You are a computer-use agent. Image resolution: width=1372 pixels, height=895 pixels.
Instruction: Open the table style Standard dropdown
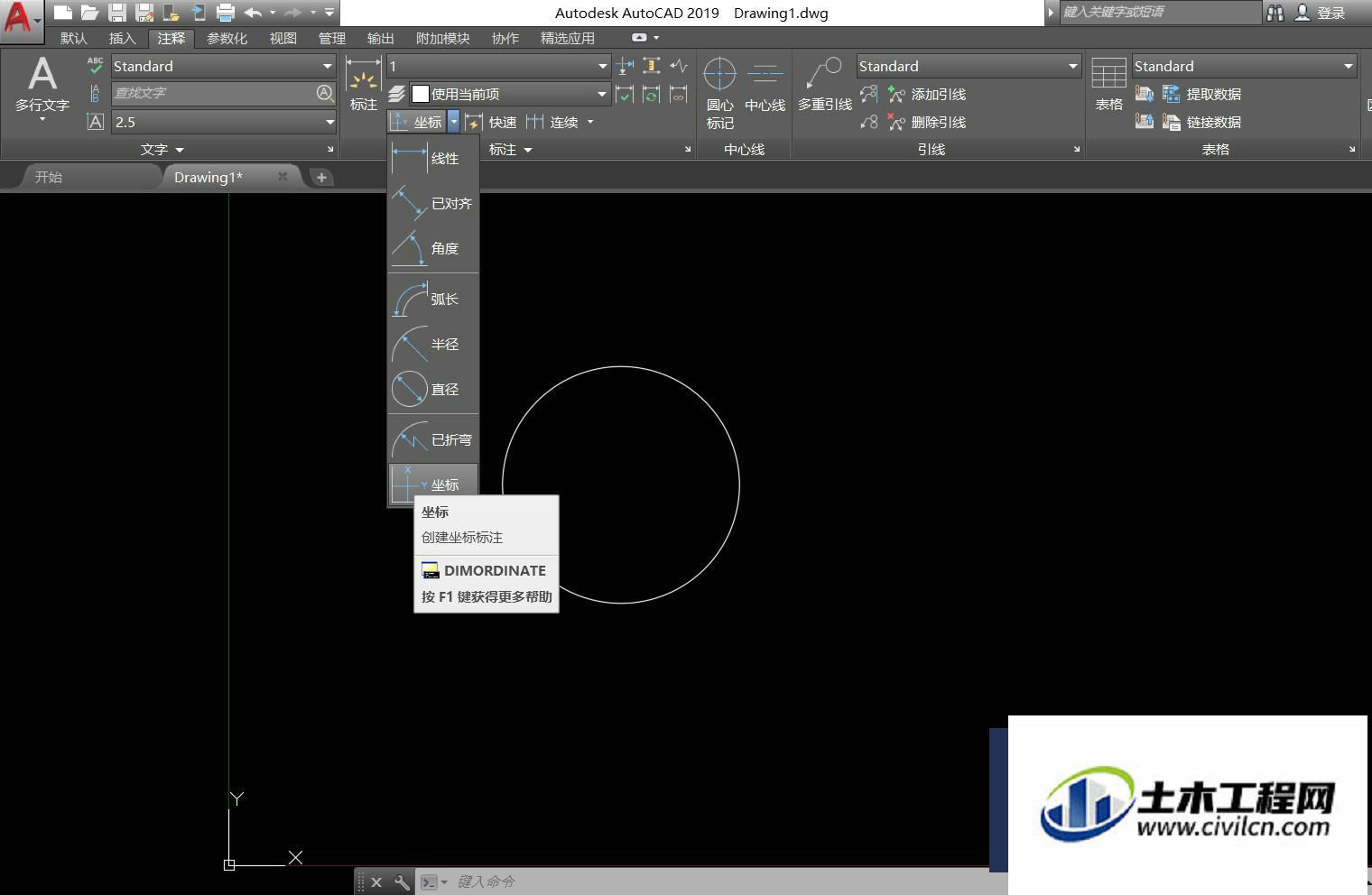[1244, 66]
